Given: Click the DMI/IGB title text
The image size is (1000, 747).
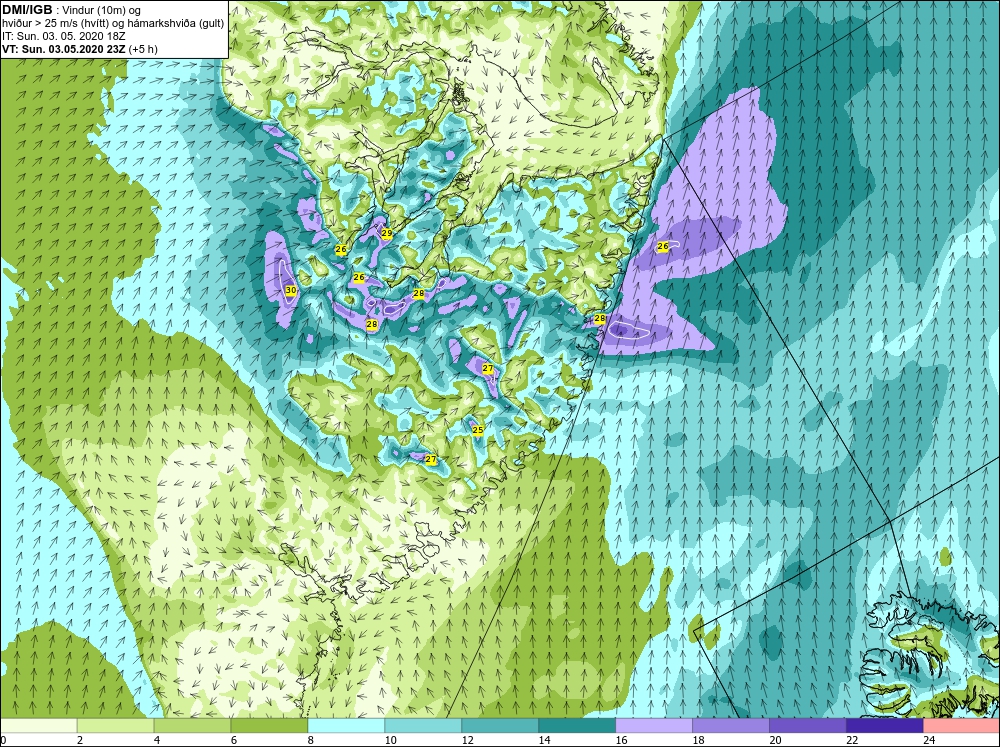Looking at the screenshot, I should 27,10.
